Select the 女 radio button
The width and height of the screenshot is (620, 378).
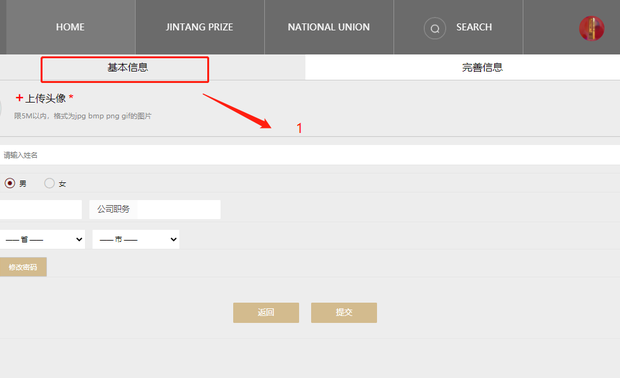pyautogui.click(x=49, y=183)
